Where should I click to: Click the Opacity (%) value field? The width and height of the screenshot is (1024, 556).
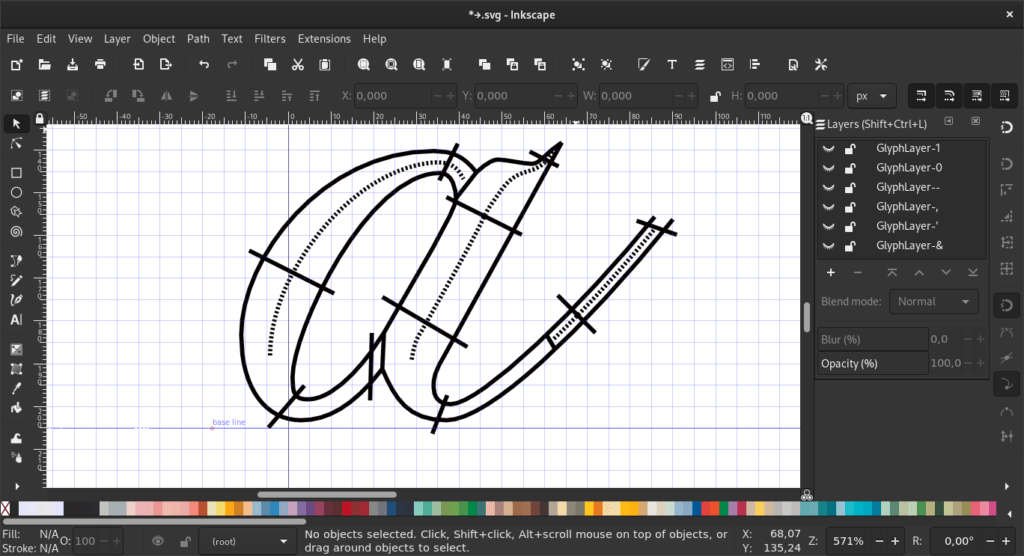coord(945,363)
